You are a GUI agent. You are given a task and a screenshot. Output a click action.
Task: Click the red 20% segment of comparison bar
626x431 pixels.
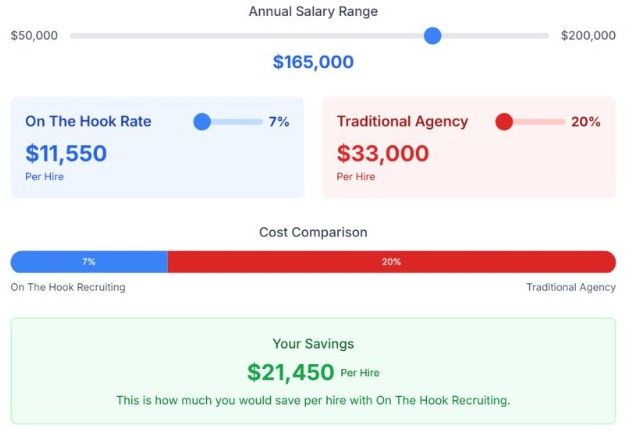[391, 262]
